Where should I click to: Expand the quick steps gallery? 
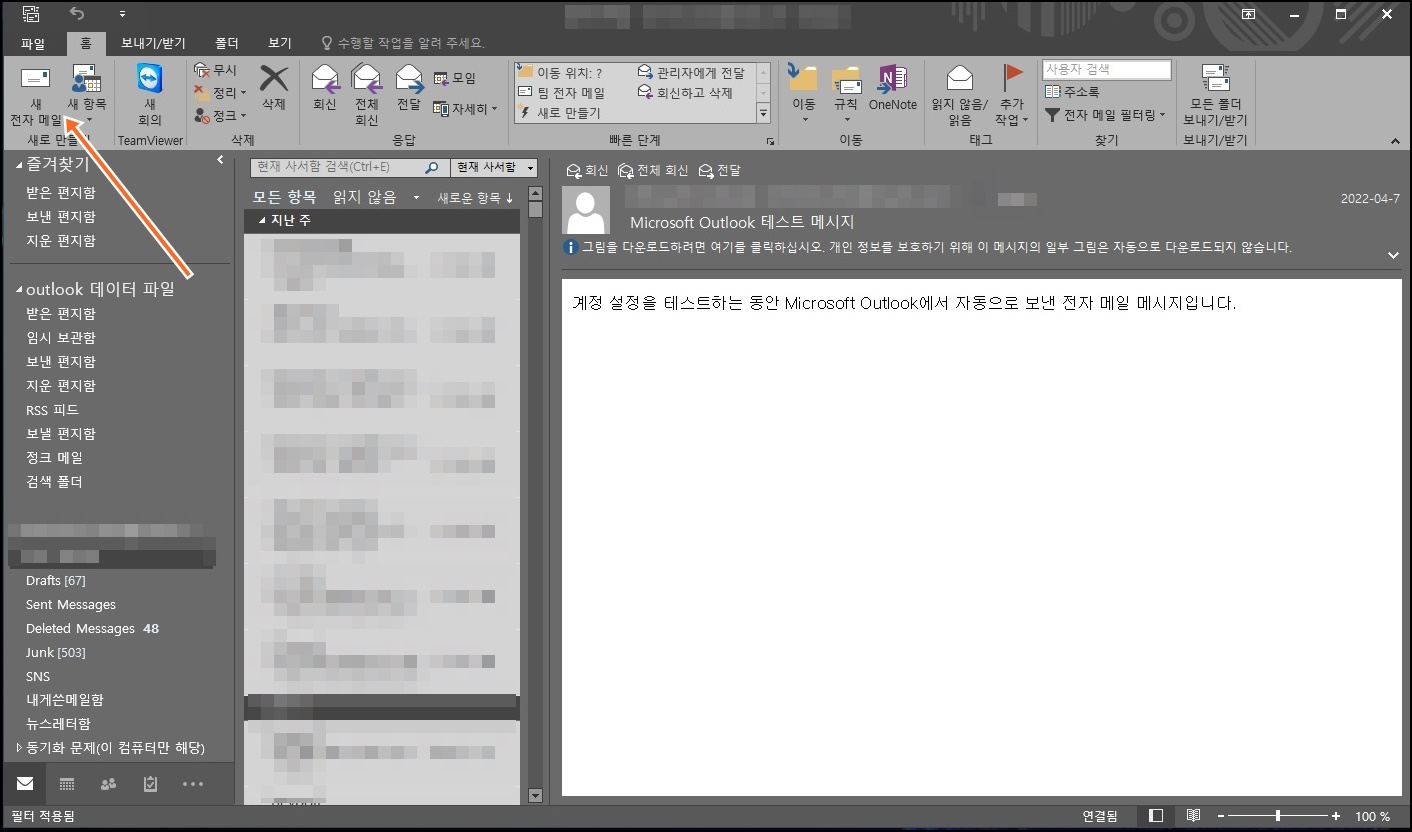763,114
